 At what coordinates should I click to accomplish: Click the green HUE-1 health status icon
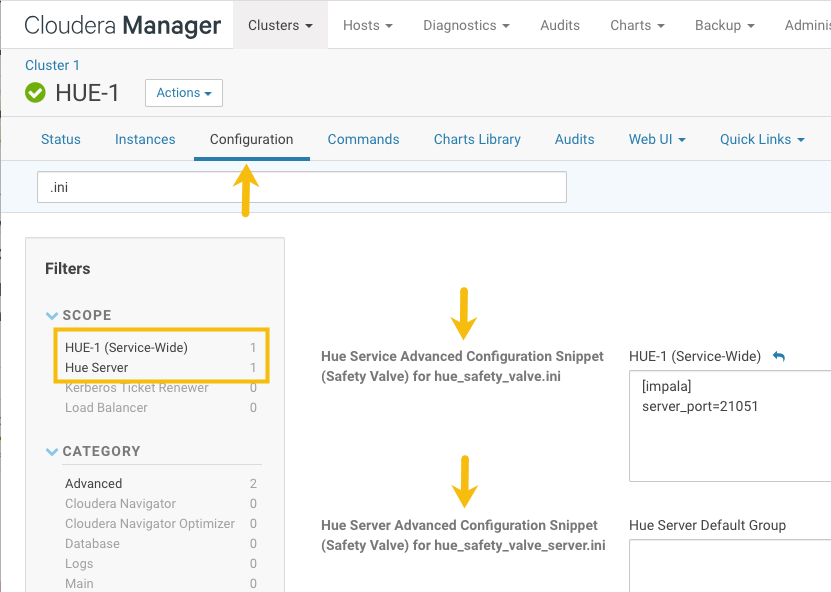tap(36, 93)
